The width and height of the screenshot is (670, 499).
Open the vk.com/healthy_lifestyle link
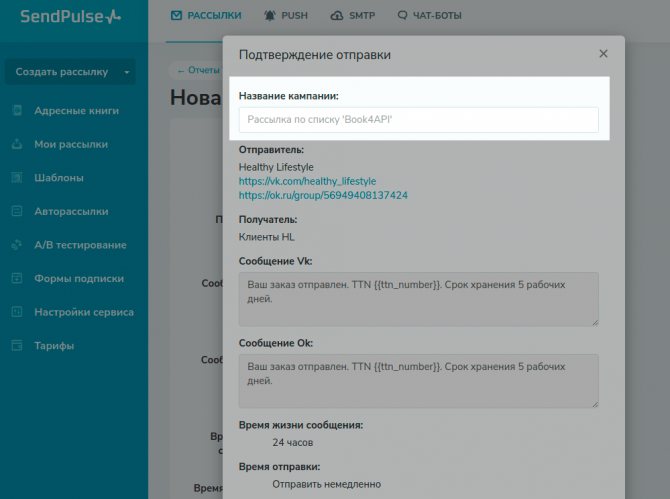(x=307, y=181)
